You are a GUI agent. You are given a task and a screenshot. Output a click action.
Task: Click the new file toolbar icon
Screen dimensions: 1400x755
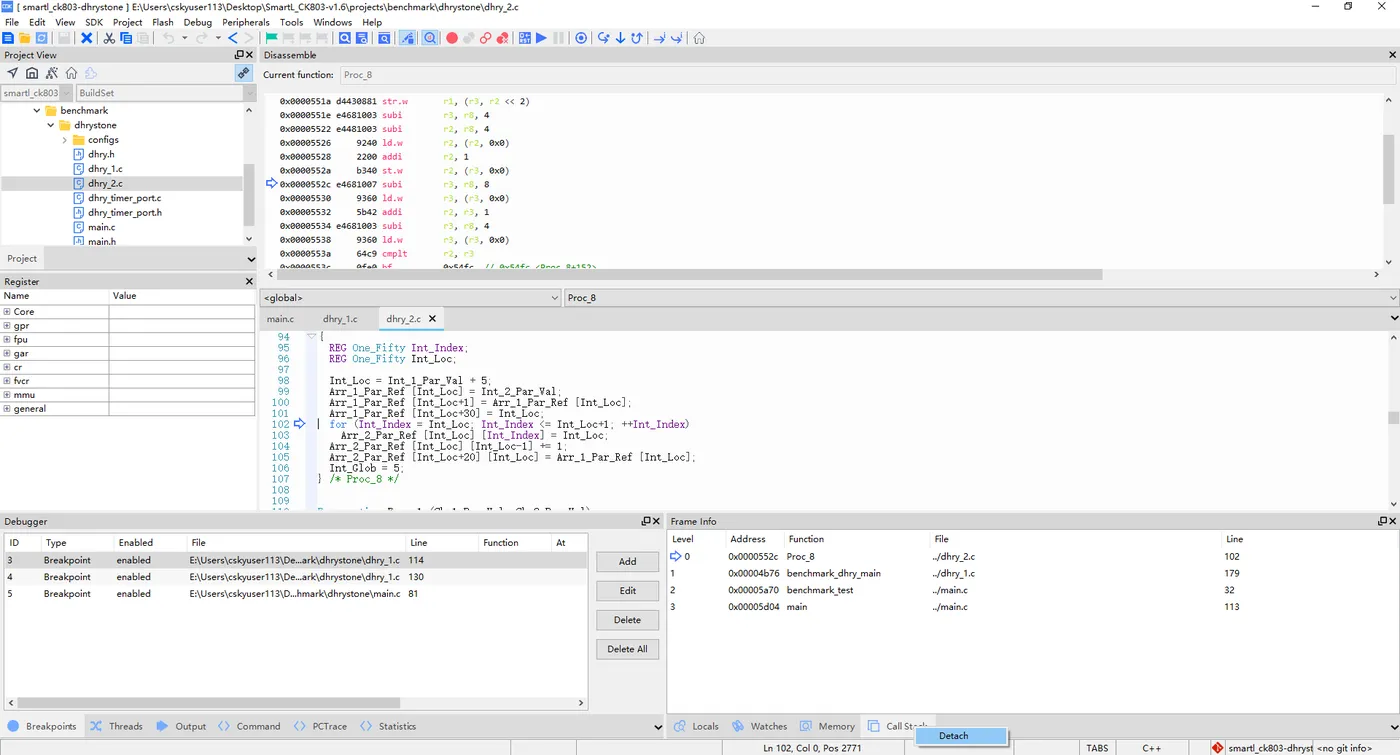7,38
